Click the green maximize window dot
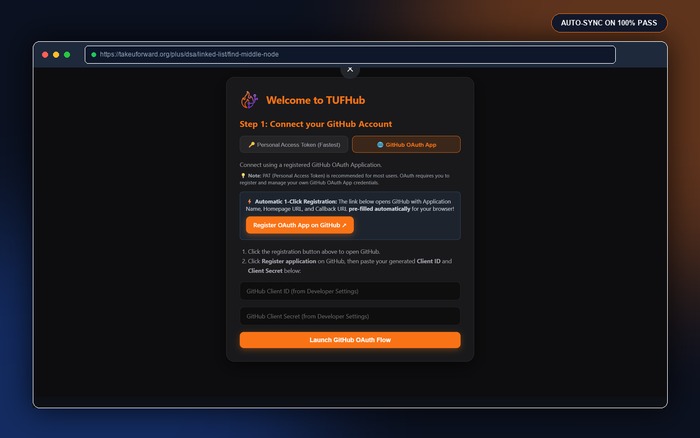The width and height of the screenshot is (700, 438). (67, 54)
